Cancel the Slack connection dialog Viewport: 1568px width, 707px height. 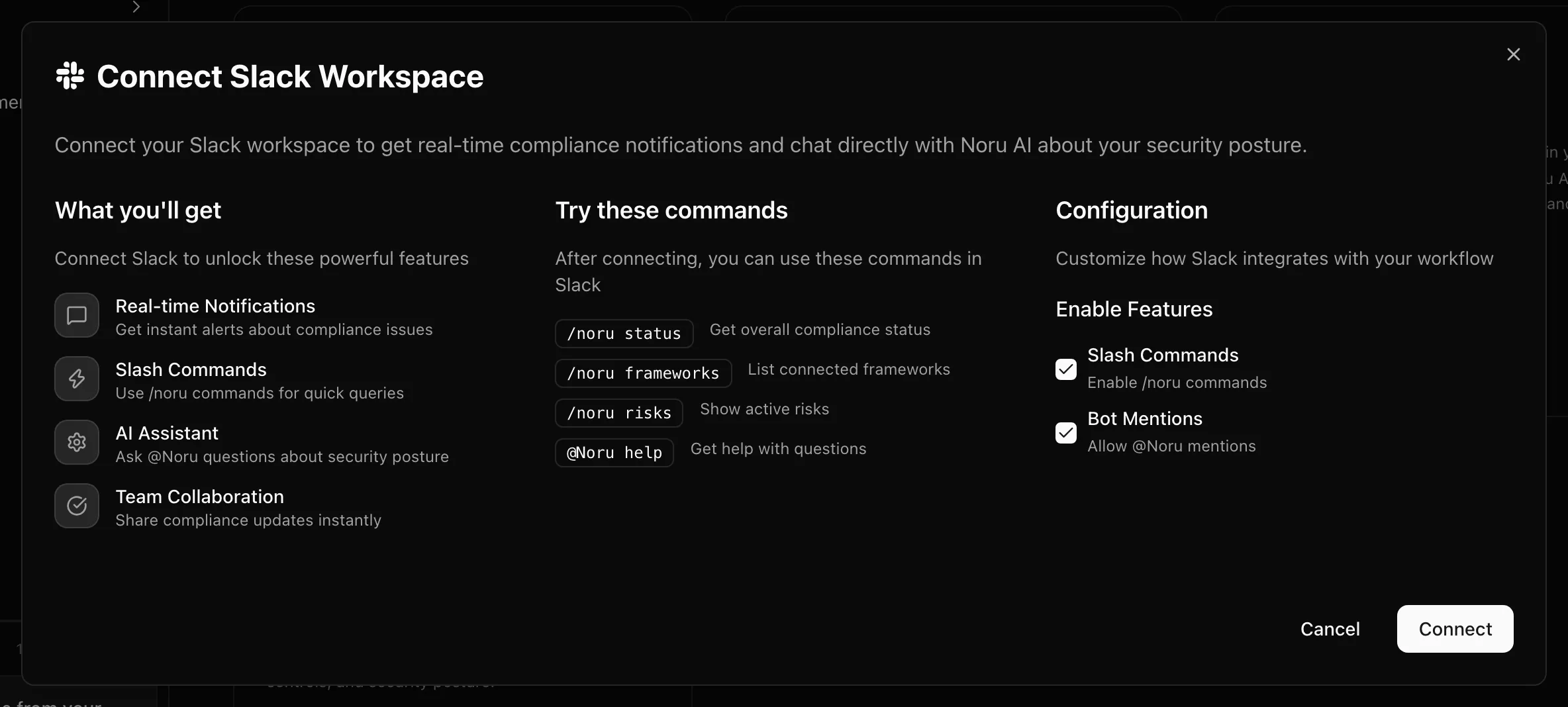pyautogui.click(x=1330, y=629)
